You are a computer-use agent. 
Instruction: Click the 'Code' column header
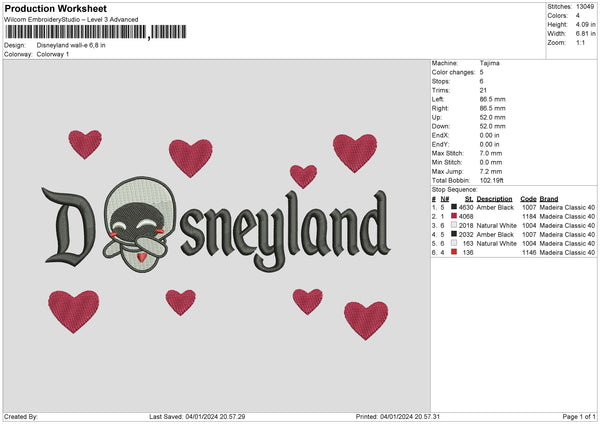pyautogui.click(x=528, y=199)
